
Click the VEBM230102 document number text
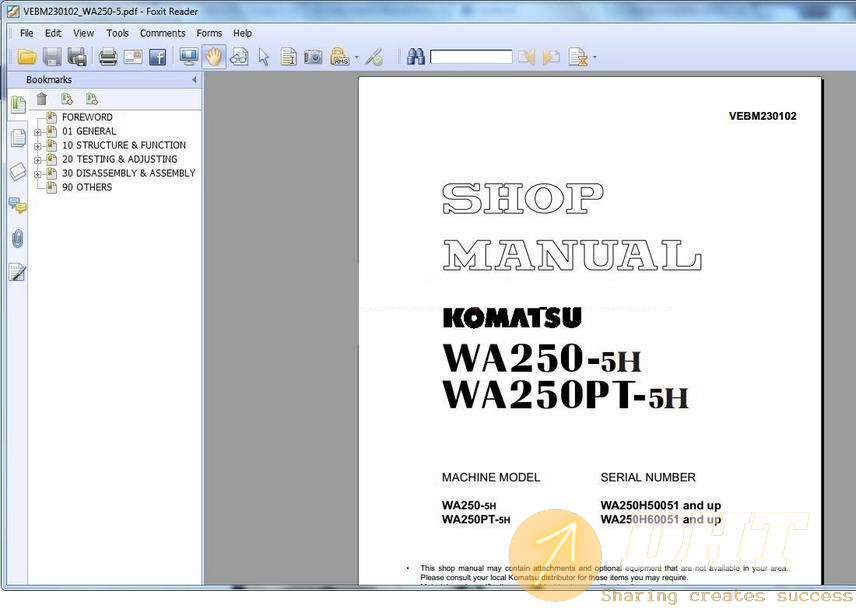pos(762,116)
